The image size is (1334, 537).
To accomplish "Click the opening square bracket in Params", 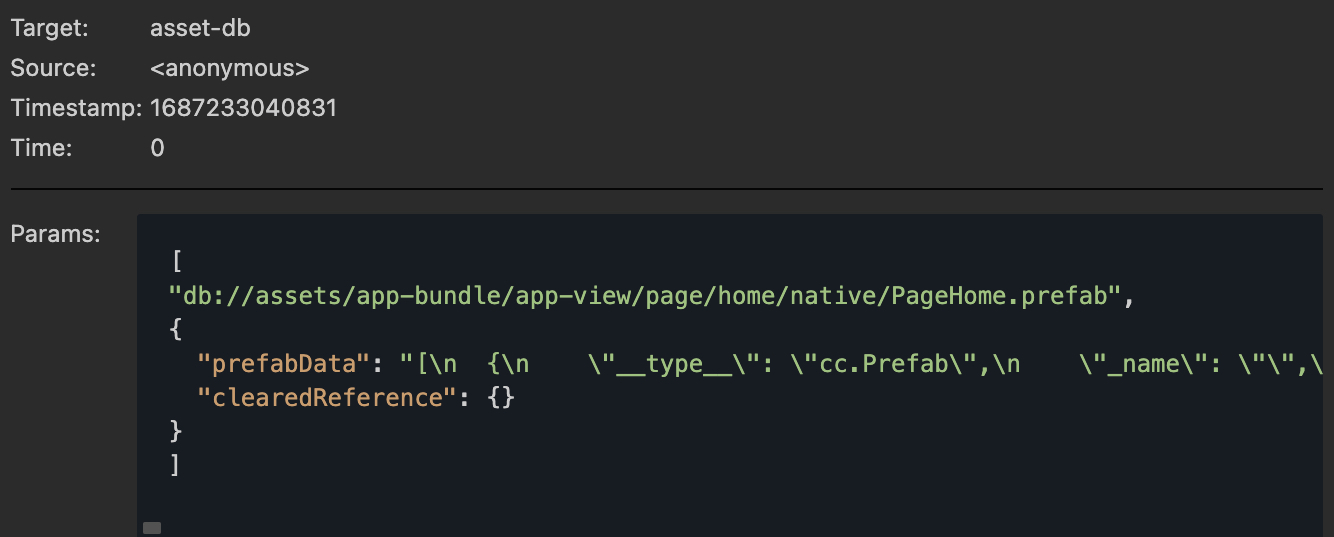I will click(177, 262).
